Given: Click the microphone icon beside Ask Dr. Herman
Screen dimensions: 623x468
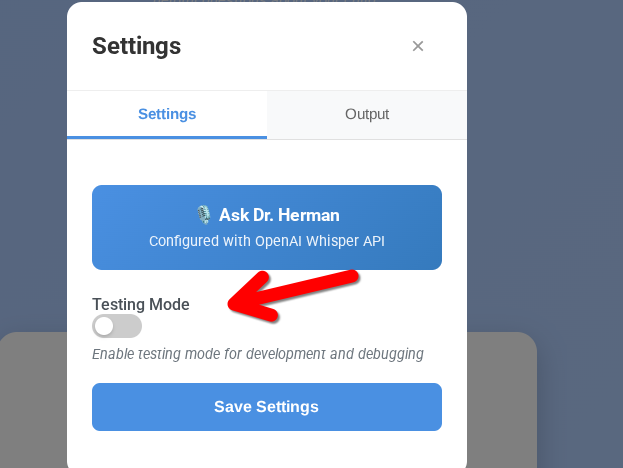Looking at the screenshot, I should click(204, 215).
